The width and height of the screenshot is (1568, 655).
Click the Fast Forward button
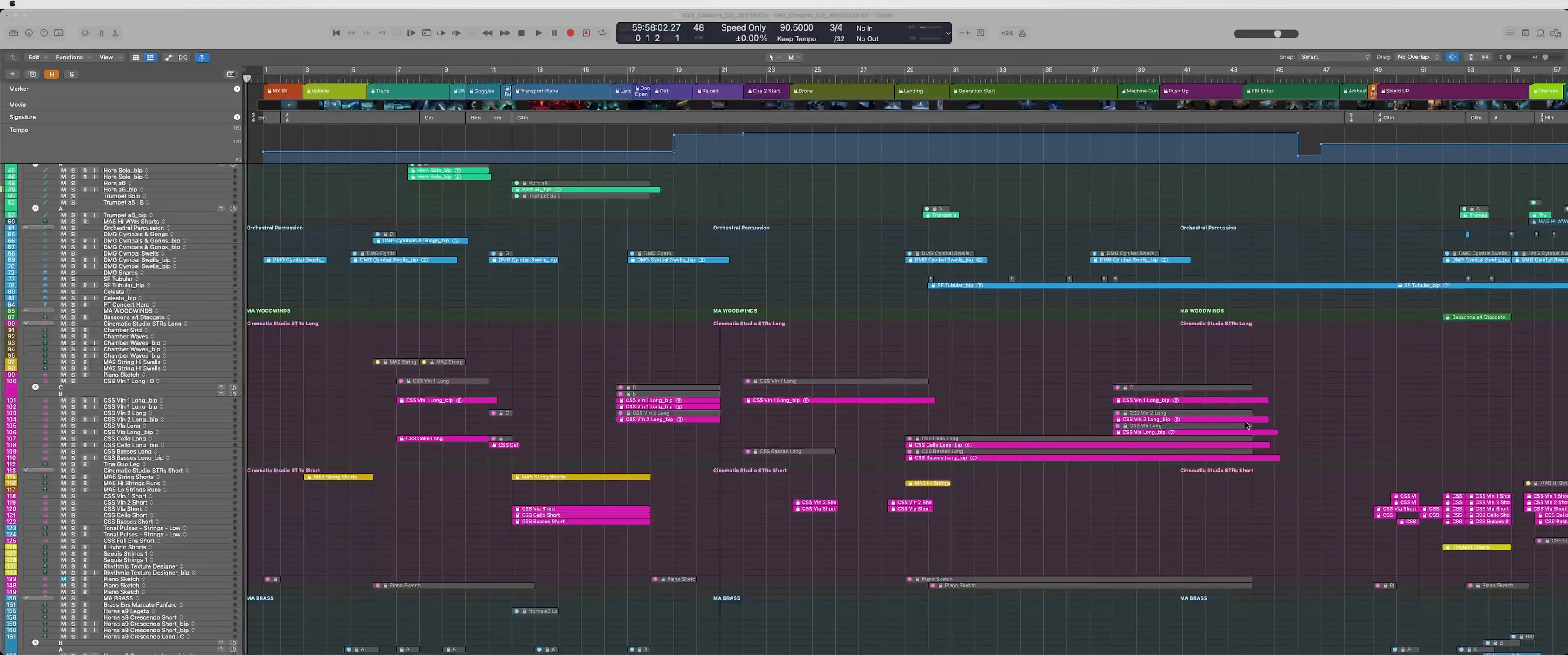[x=505, y=33]
